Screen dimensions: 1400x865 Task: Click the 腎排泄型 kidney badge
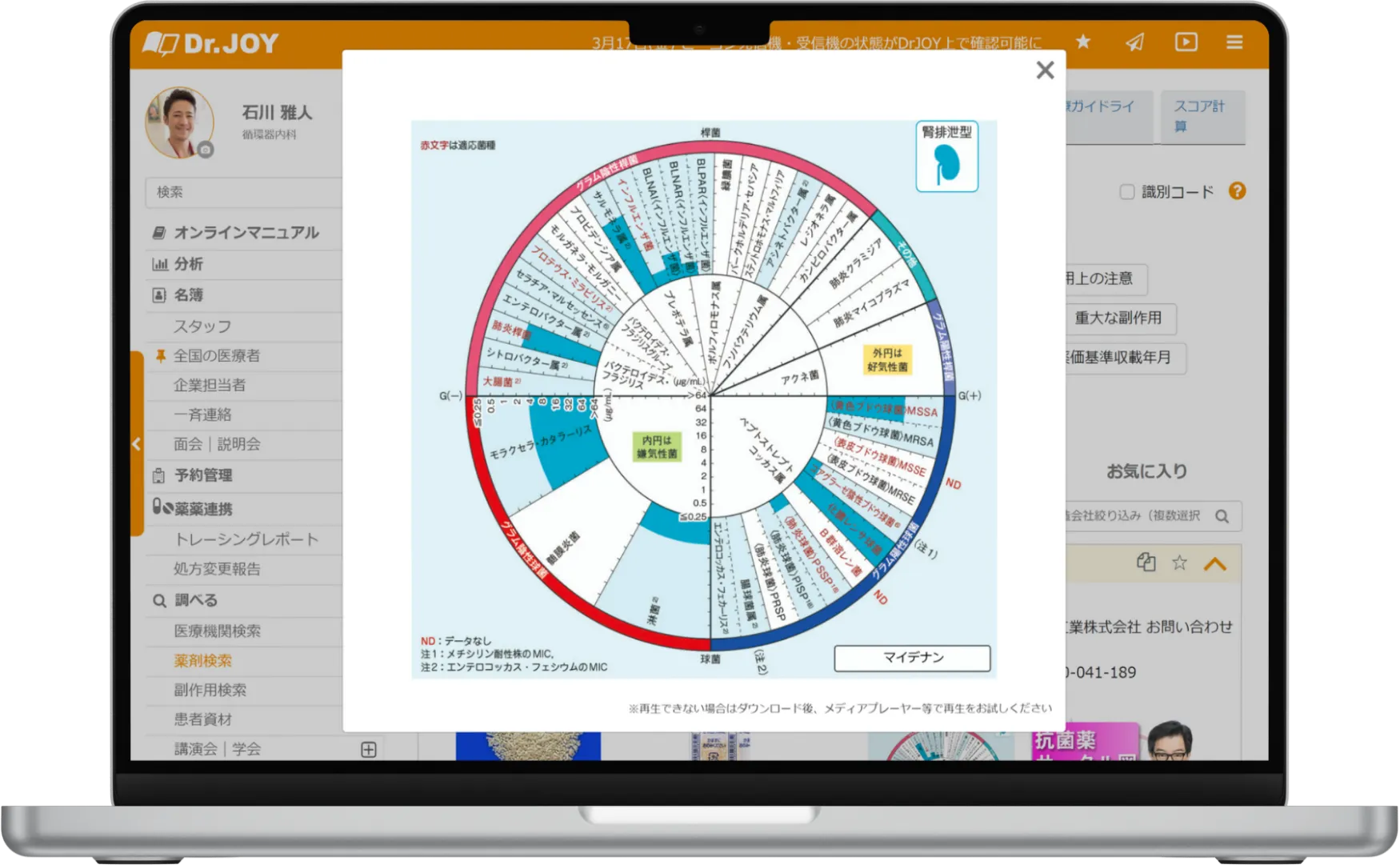(946, 157)
